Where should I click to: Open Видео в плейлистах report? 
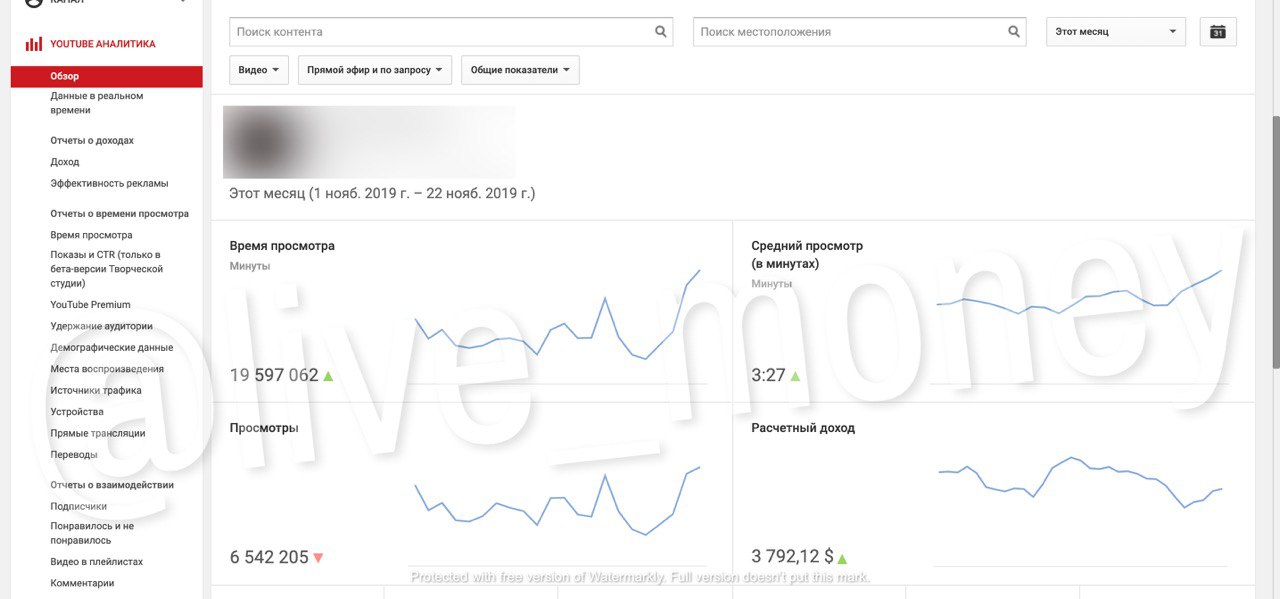click(97, 562)
